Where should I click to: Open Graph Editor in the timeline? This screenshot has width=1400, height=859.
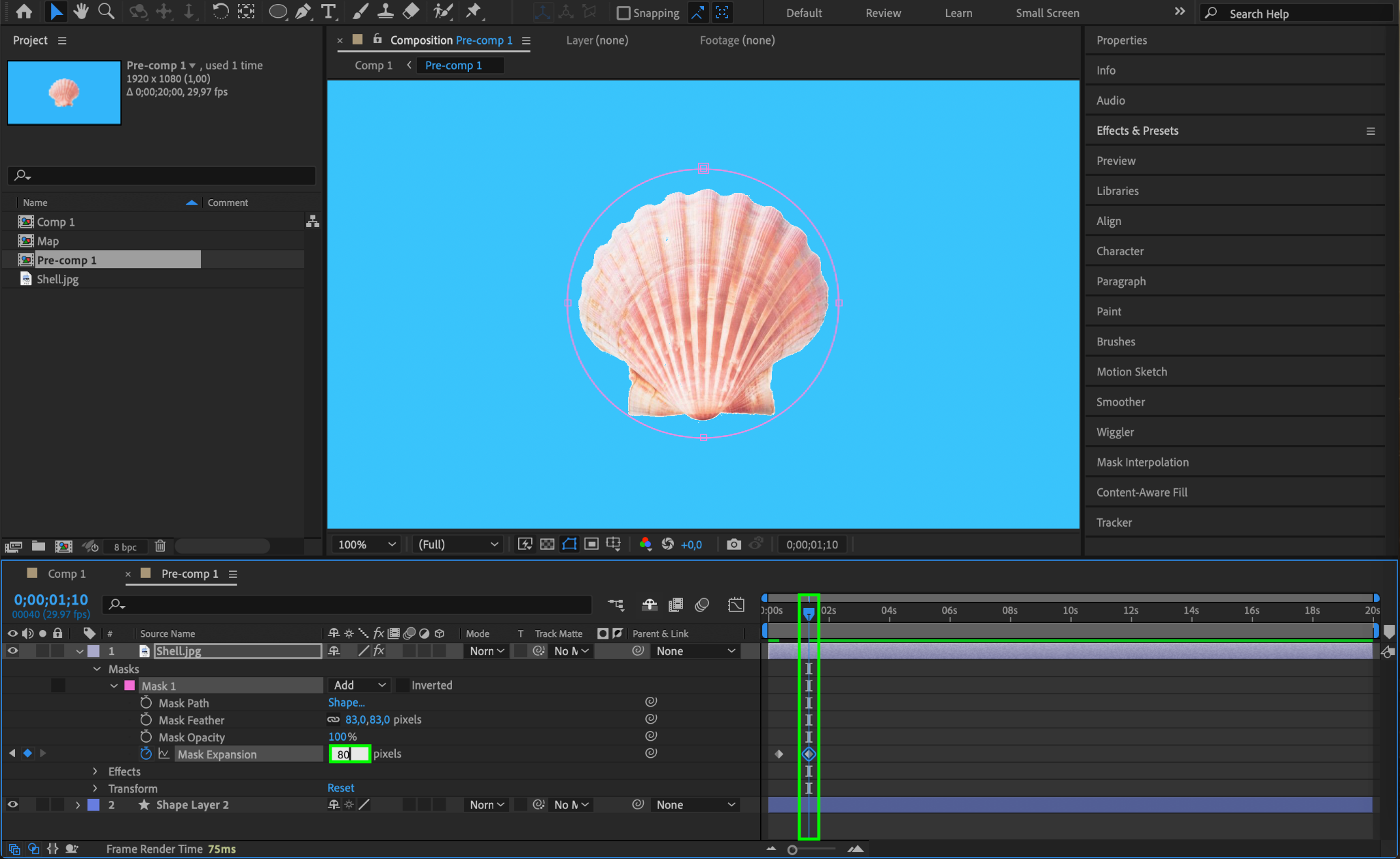[736, 605]
